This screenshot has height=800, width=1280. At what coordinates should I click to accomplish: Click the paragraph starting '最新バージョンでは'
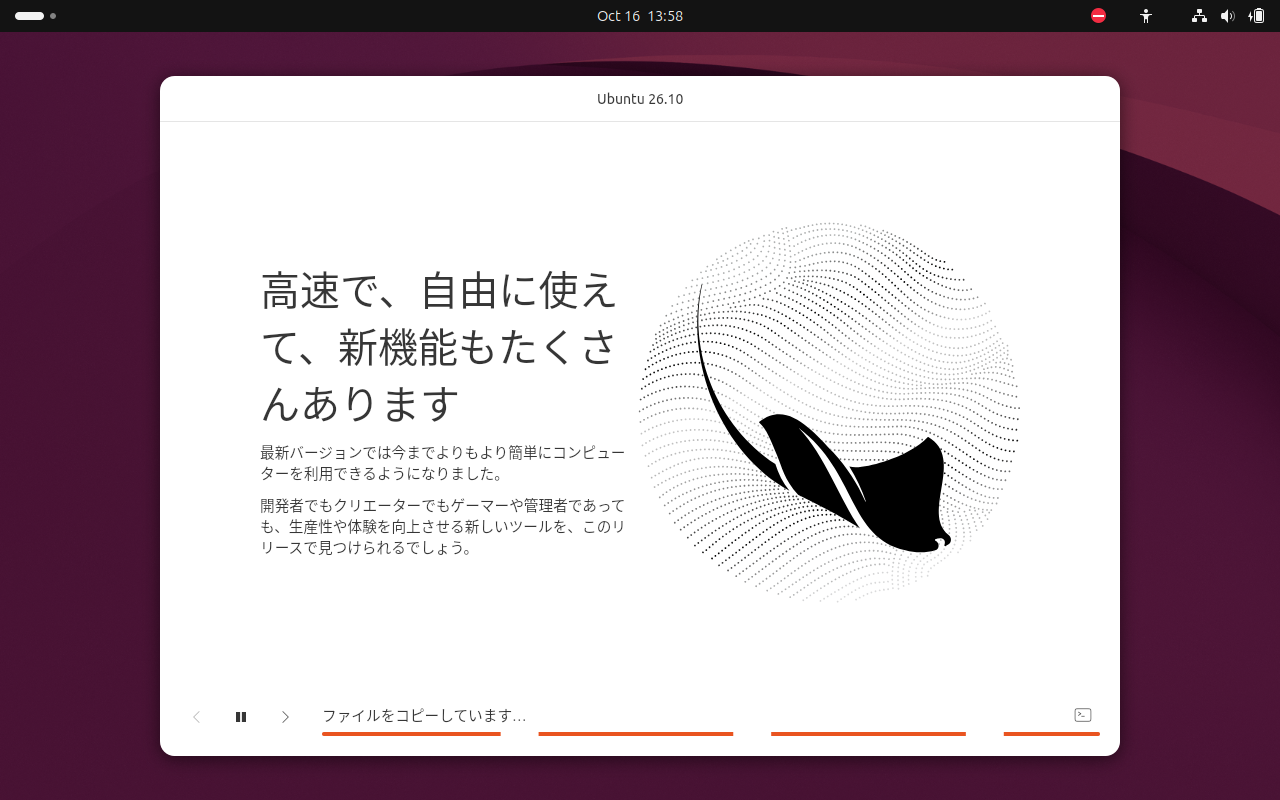[443, 463]
